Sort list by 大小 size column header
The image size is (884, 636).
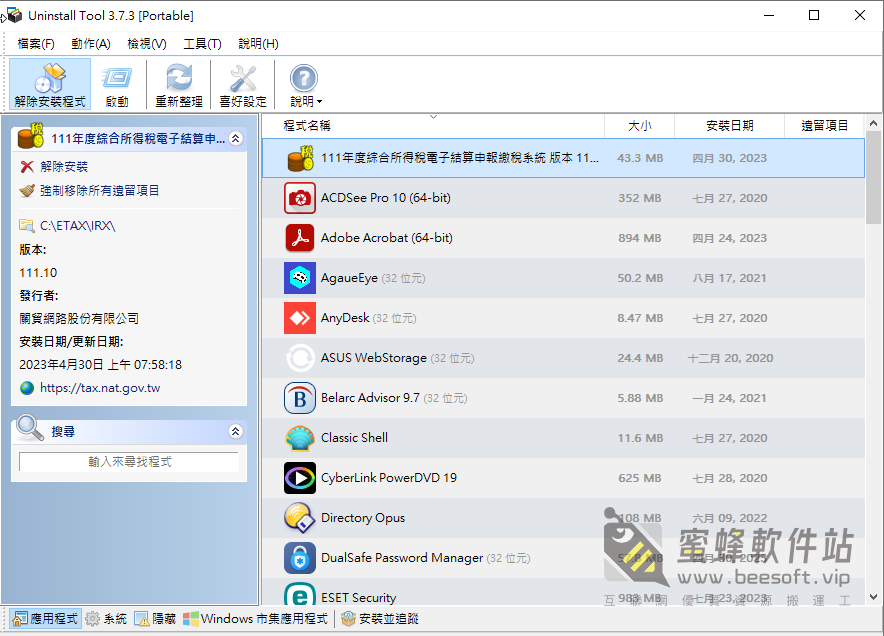coord(640,126)
